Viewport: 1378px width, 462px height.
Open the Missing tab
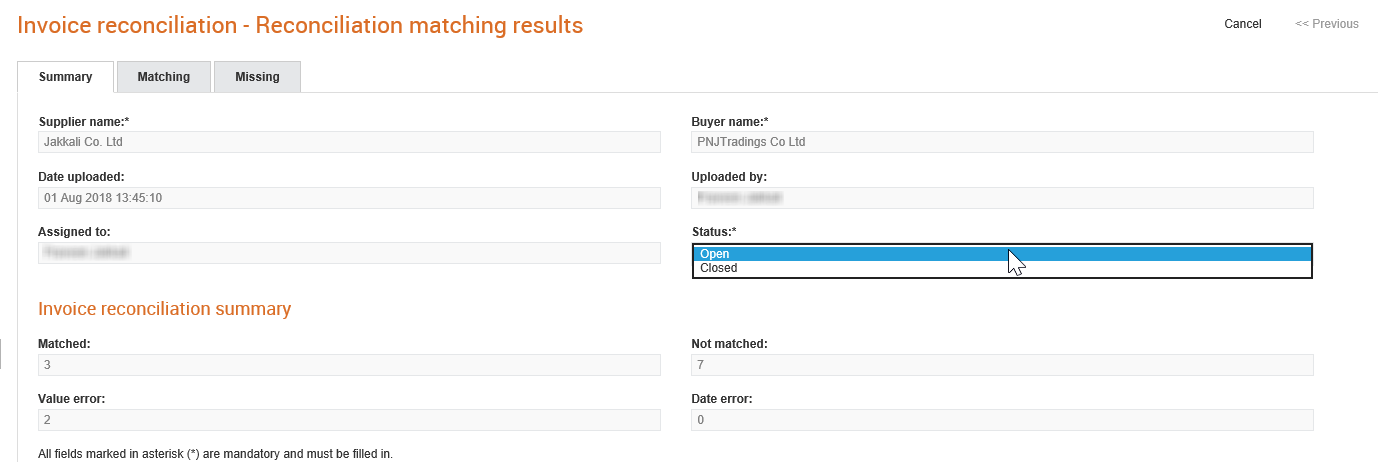click(x=258, y=77)
